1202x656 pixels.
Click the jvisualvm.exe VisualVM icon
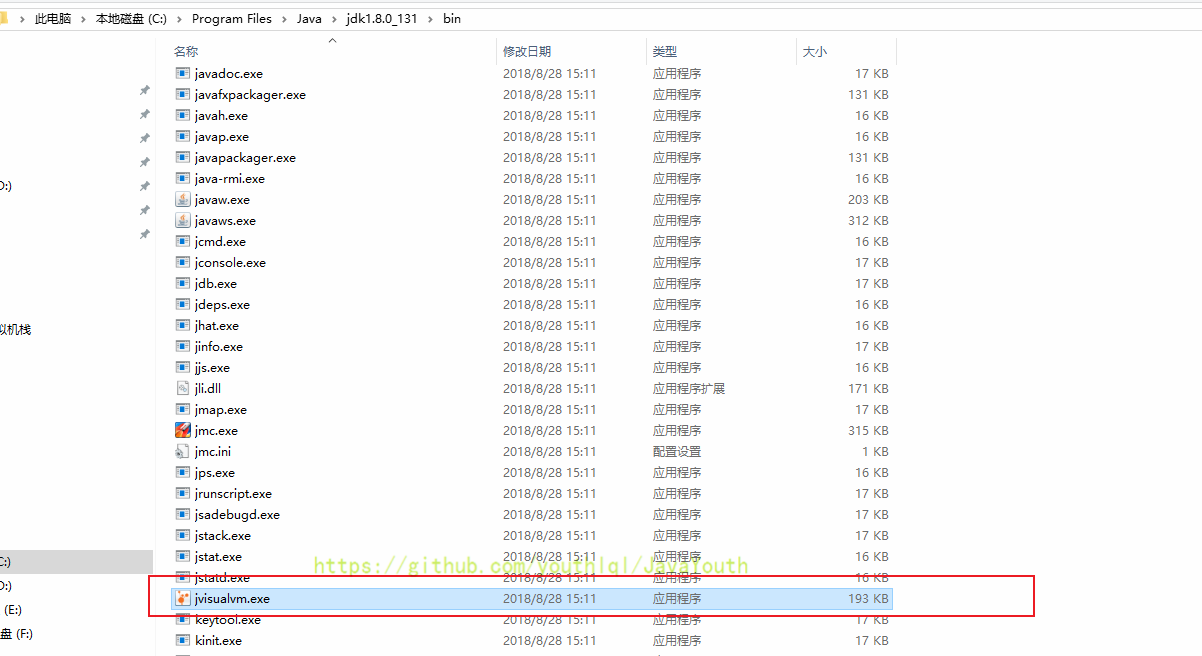(x=182, y=598)
